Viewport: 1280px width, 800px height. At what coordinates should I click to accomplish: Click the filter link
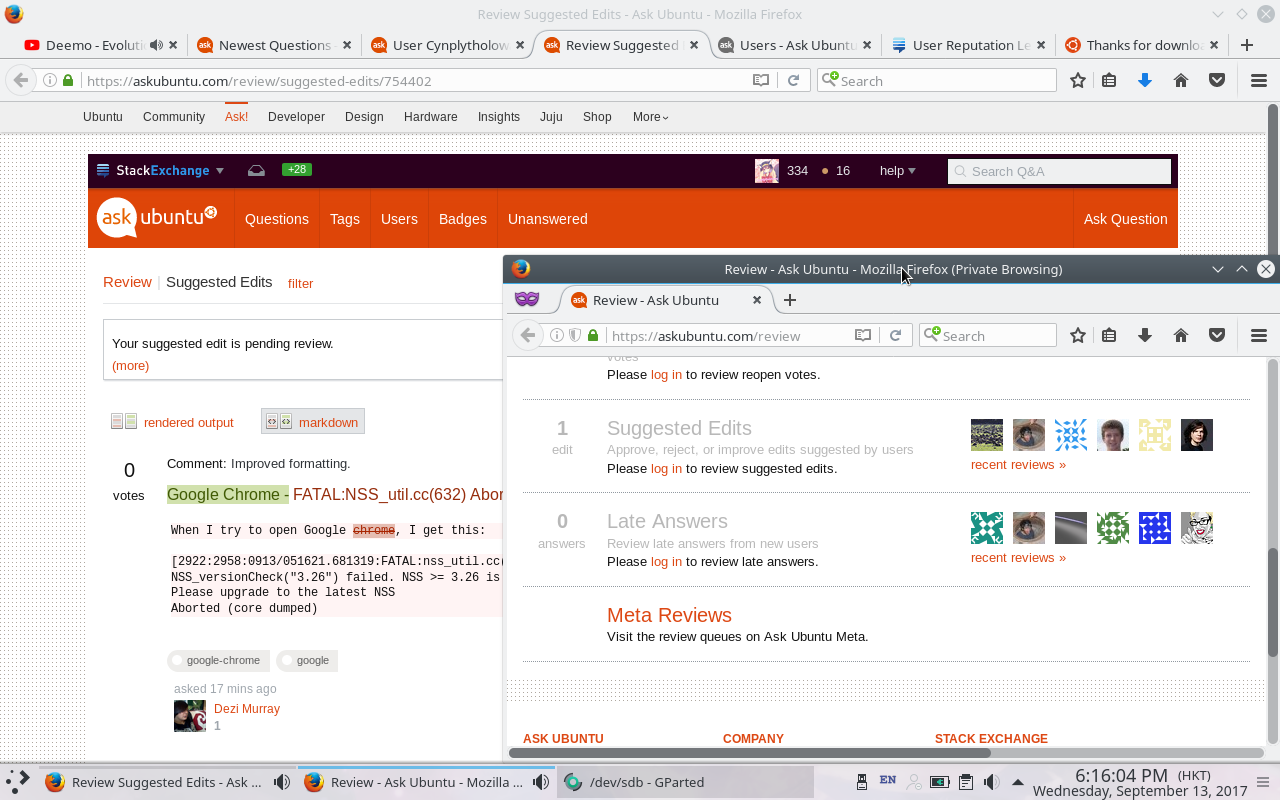(300, 283)
